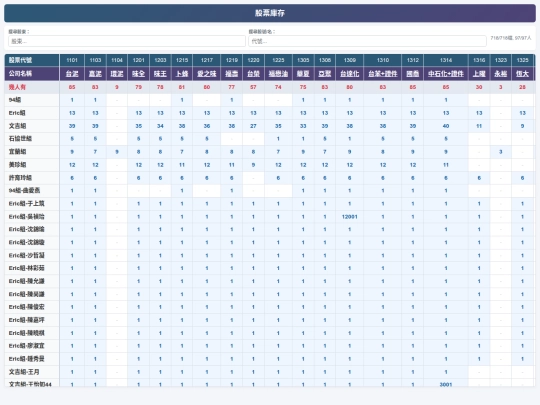Click the value 27 in 文吉組 row
This screenshot has width=540, height=405.
[x=253, y=126]
